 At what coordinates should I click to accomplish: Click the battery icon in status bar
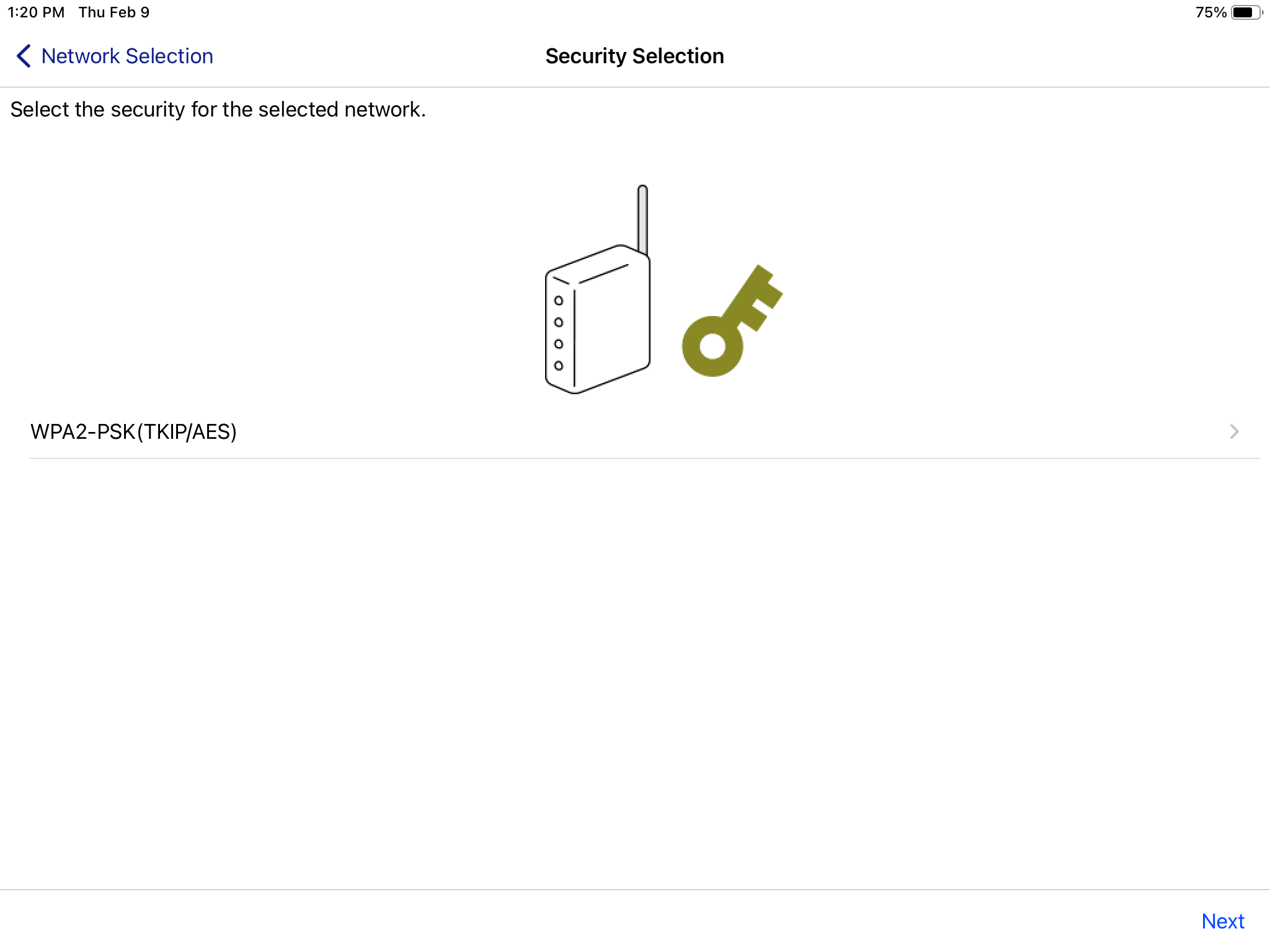[1245, 12]
